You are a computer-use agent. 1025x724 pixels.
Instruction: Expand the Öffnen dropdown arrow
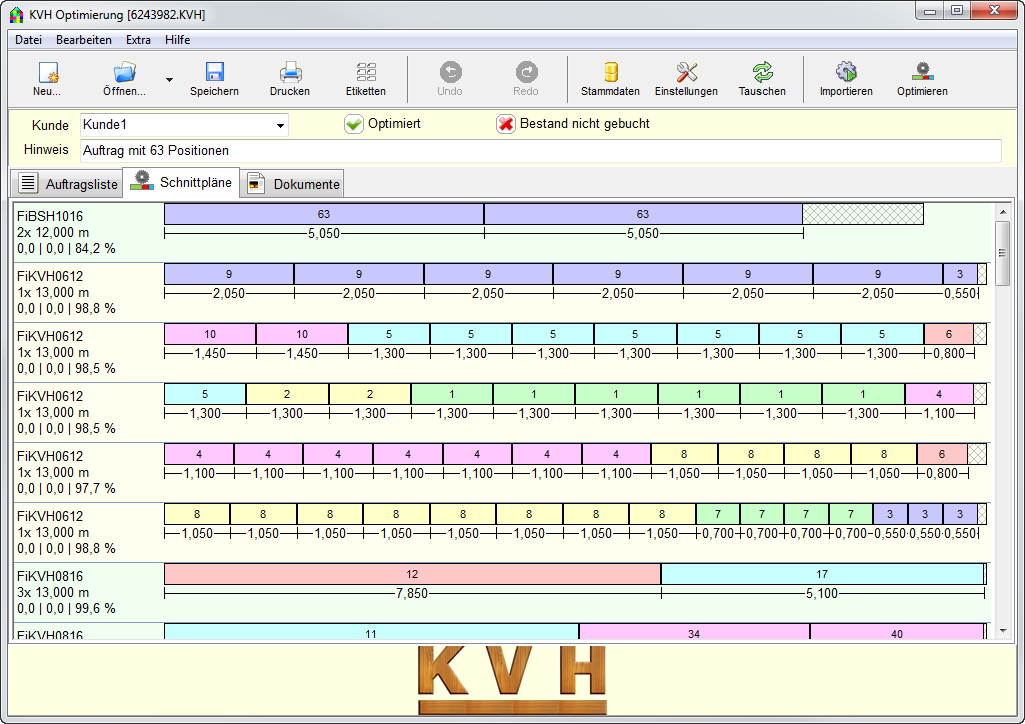click(170, 79)
